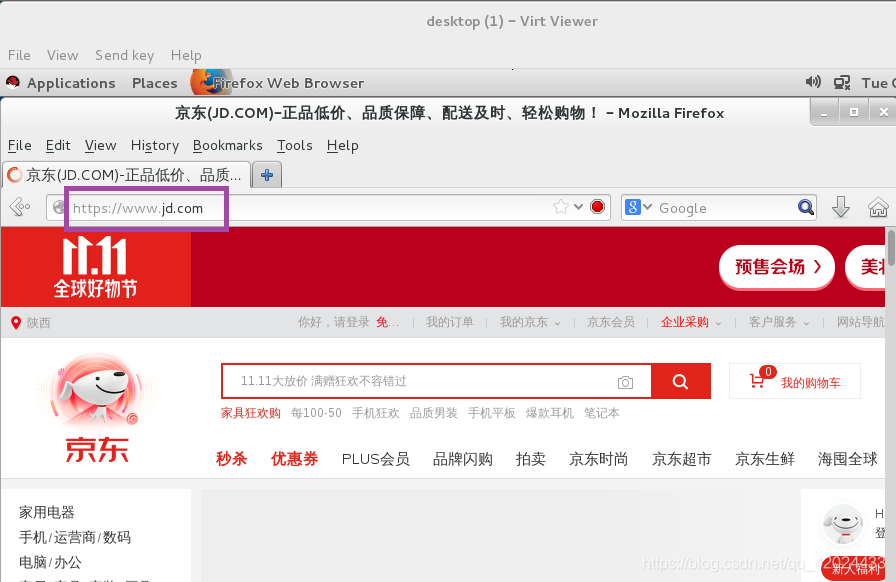Open the URL history dropdown arrow
Viewport: 896px width, 582px height.
click(x=578, y=207)
